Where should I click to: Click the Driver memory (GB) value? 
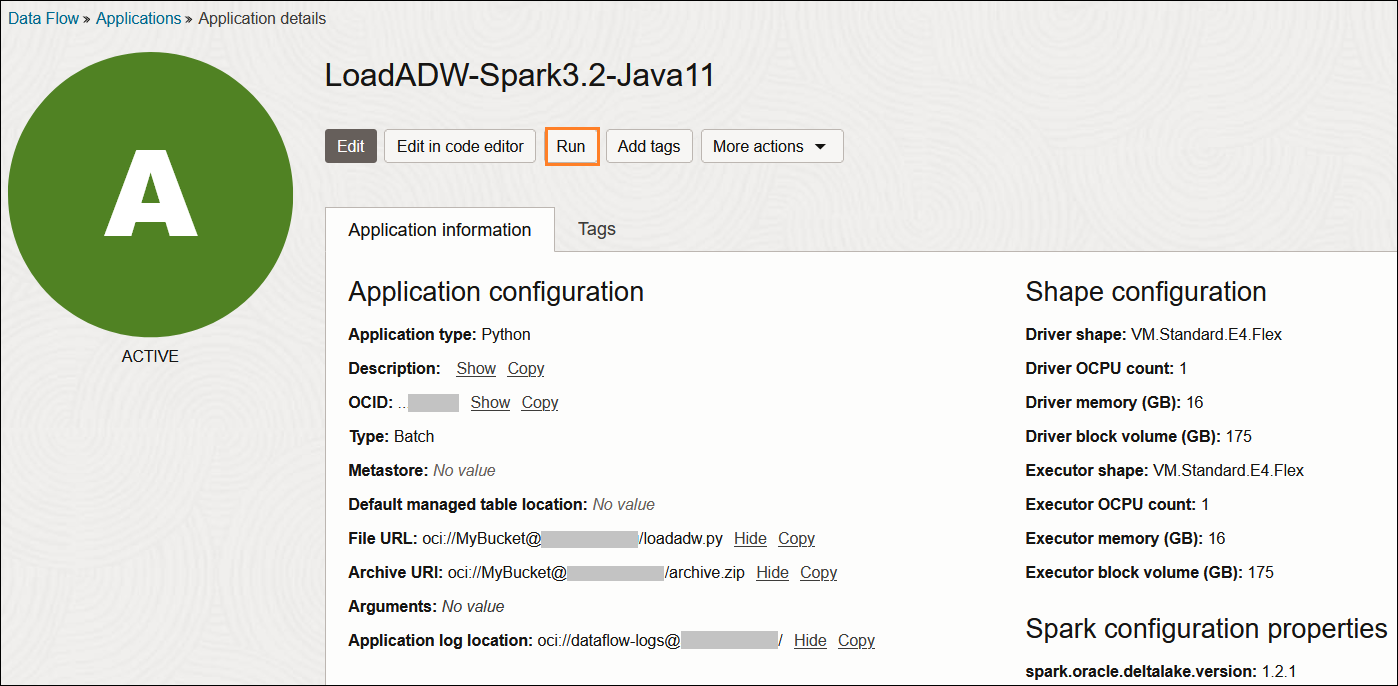coord(1194,402)
